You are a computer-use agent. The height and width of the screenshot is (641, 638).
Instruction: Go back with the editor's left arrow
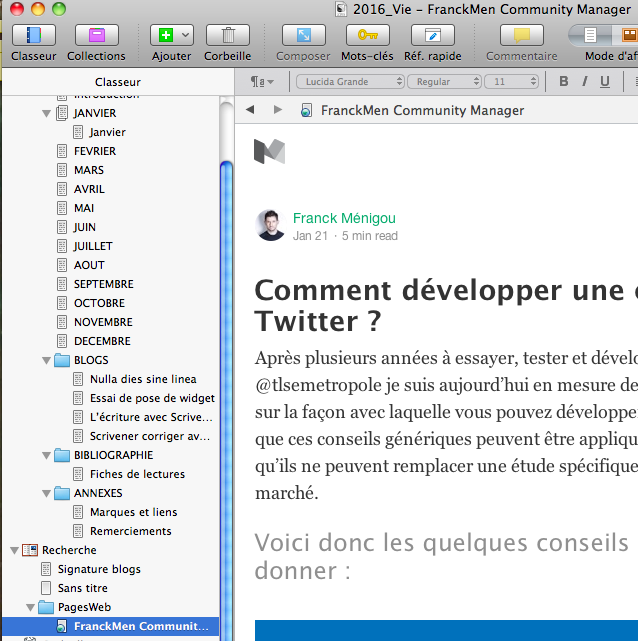250,110
